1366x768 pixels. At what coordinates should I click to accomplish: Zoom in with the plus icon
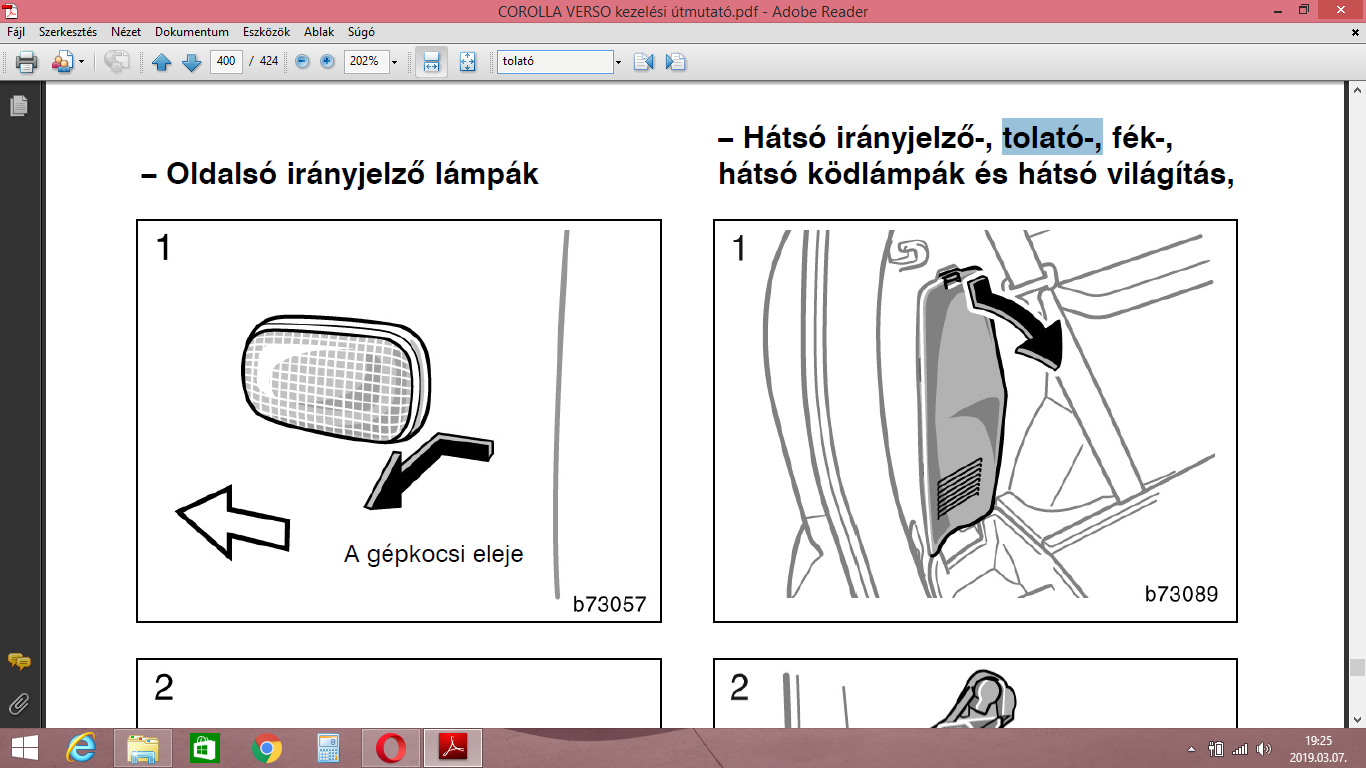(x=328, y=61)
